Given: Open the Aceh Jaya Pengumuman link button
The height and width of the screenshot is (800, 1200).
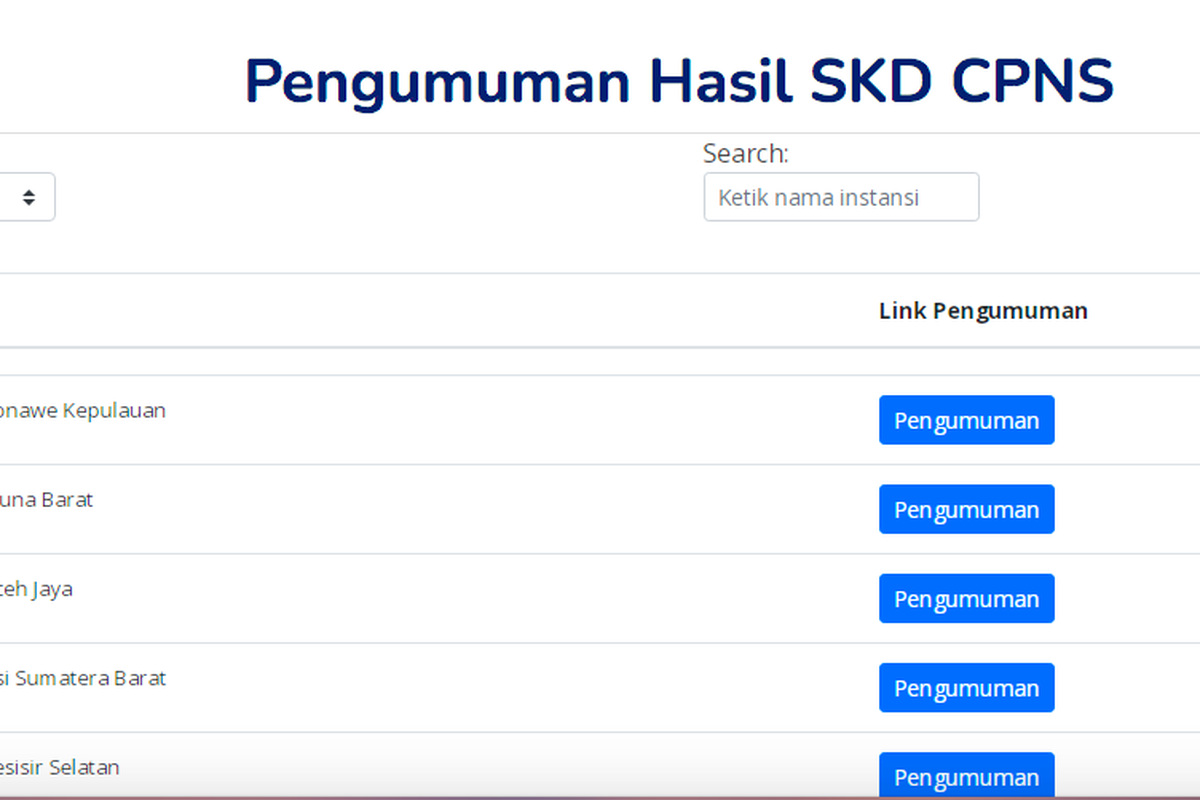Looking at the screenshot, I should tap(966, 599).
